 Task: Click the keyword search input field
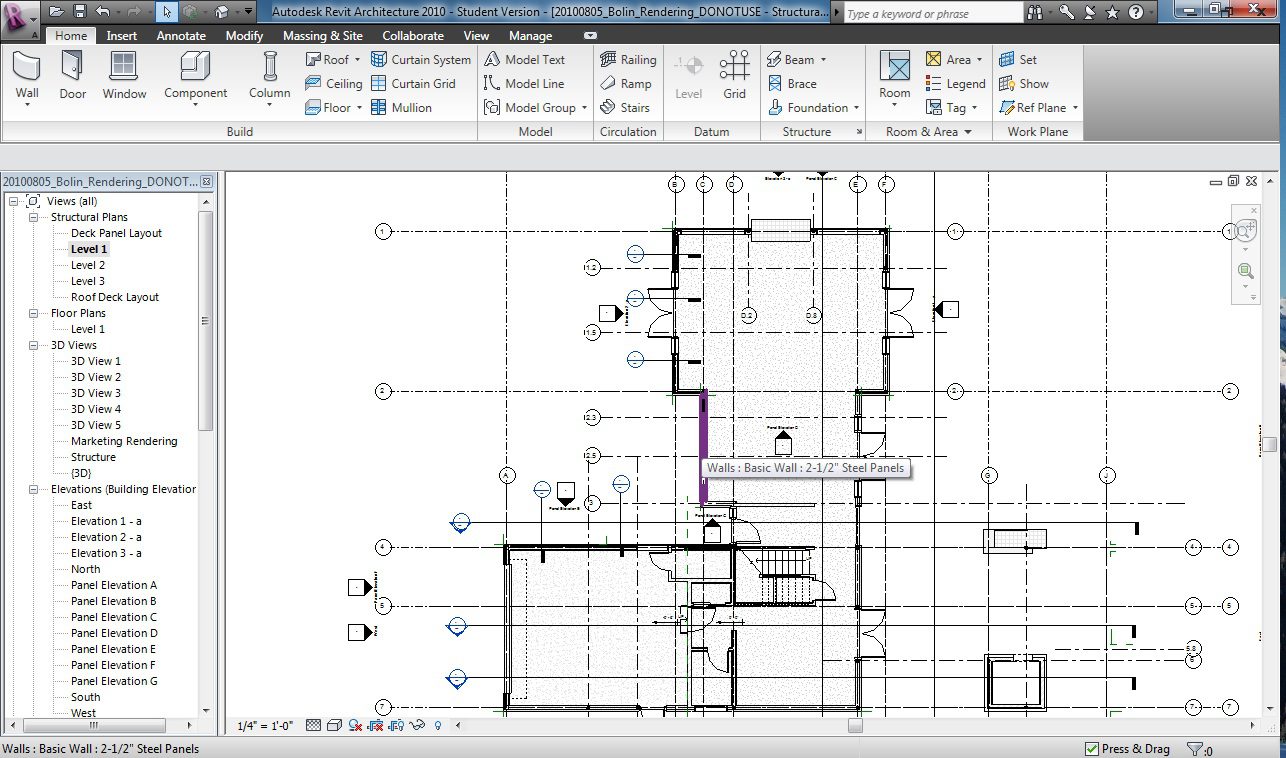[930, 14]
